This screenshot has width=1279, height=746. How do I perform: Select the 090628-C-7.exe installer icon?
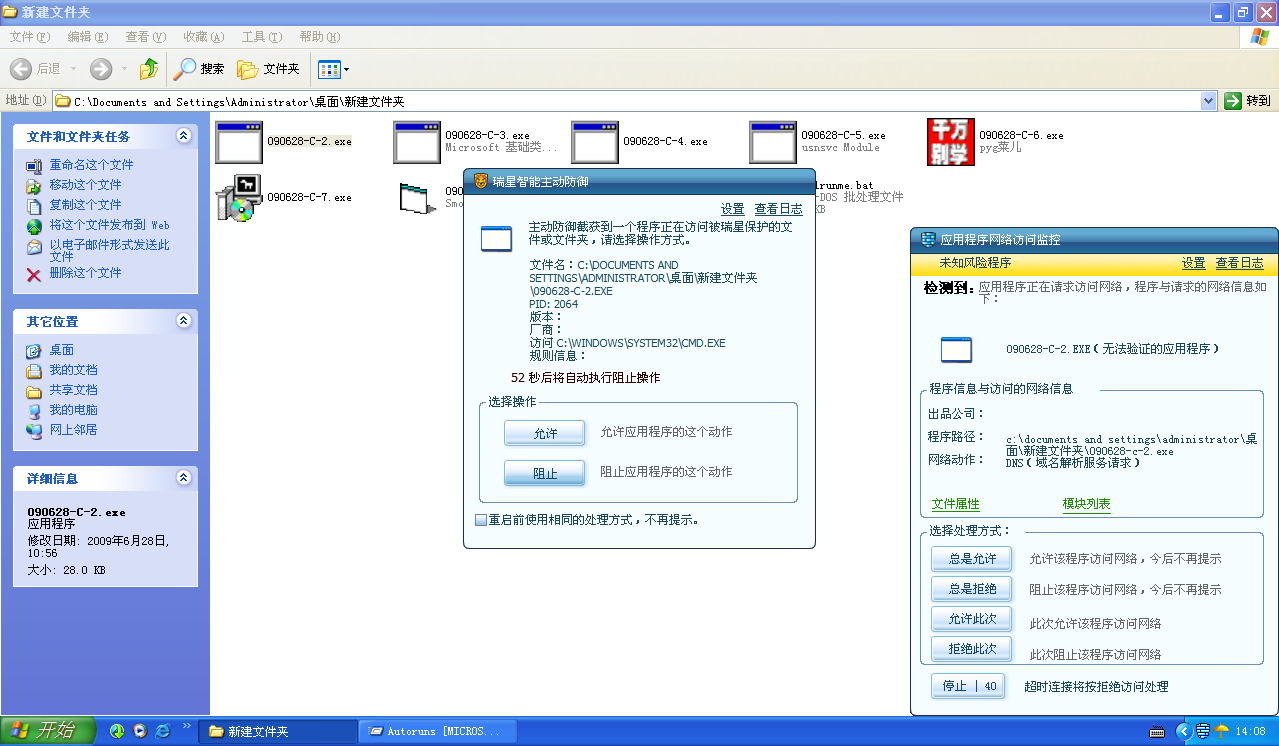[239, 197]
